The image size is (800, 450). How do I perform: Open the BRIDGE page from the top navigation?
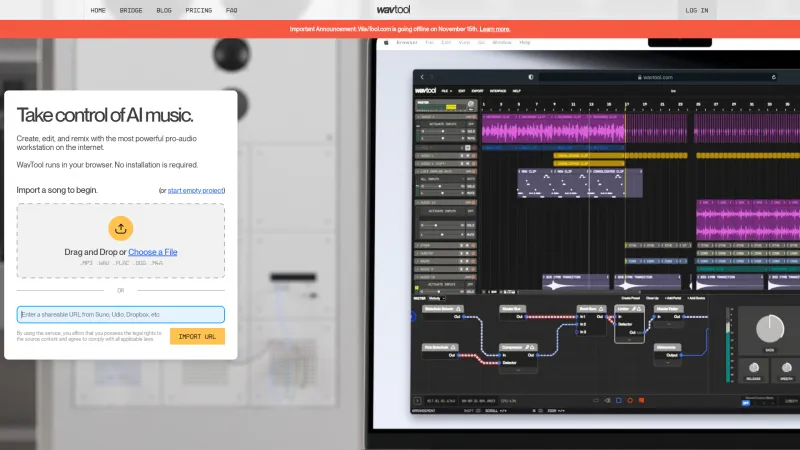131,10
